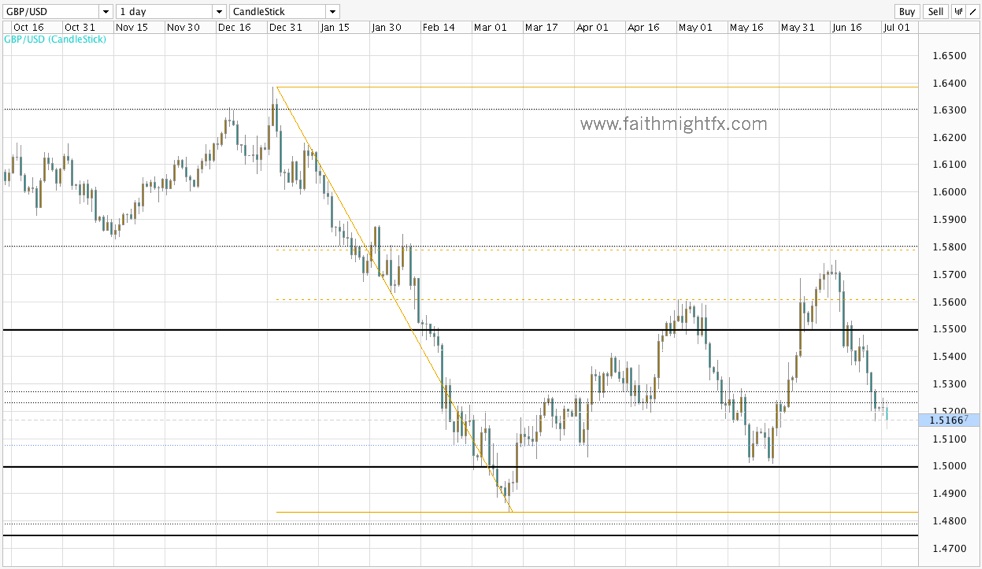Click the Mar 17 date label

click(541, 28)
